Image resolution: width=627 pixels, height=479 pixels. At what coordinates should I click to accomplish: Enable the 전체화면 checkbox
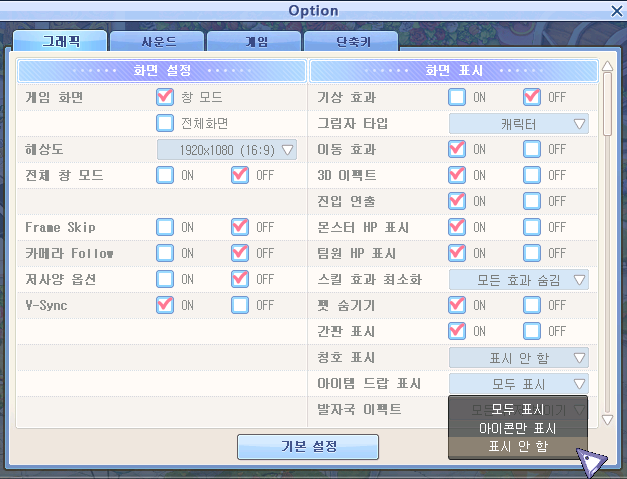pyautogui.click(x=165, y=124)
